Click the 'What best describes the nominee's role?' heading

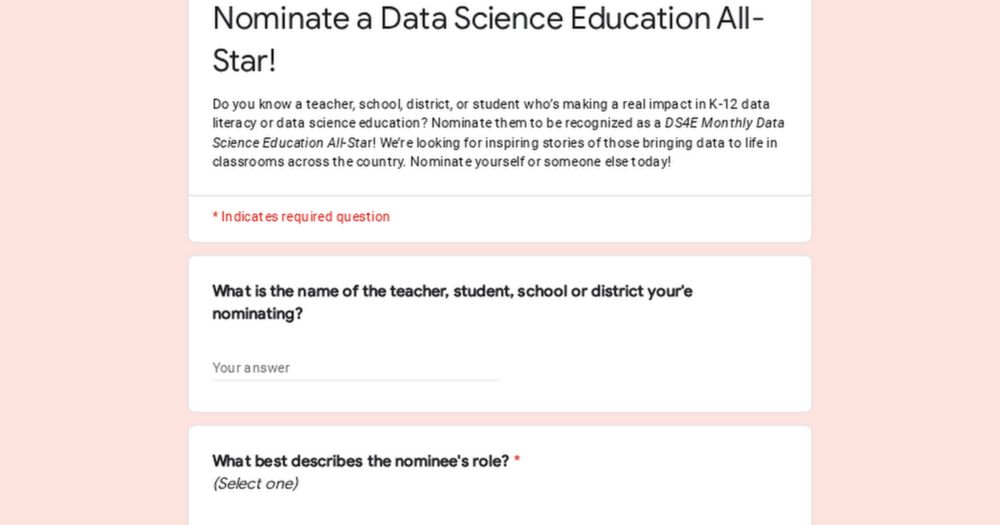pos(360,461)
